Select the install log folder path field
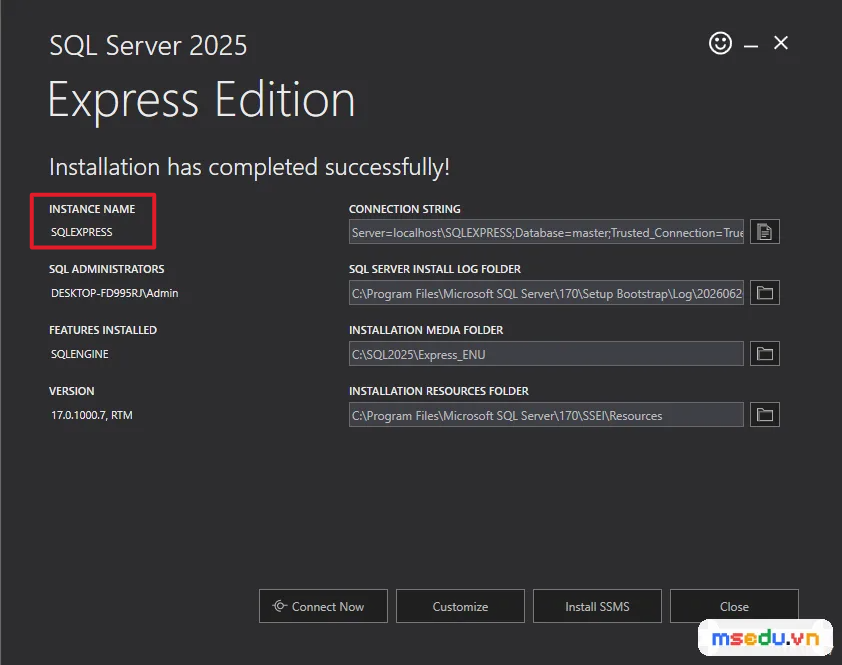 click(546, 293)
